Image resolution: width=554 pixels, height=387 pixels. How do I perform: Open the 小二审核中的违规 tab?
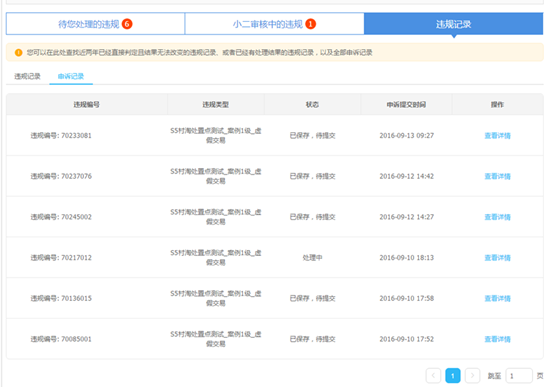274,24
